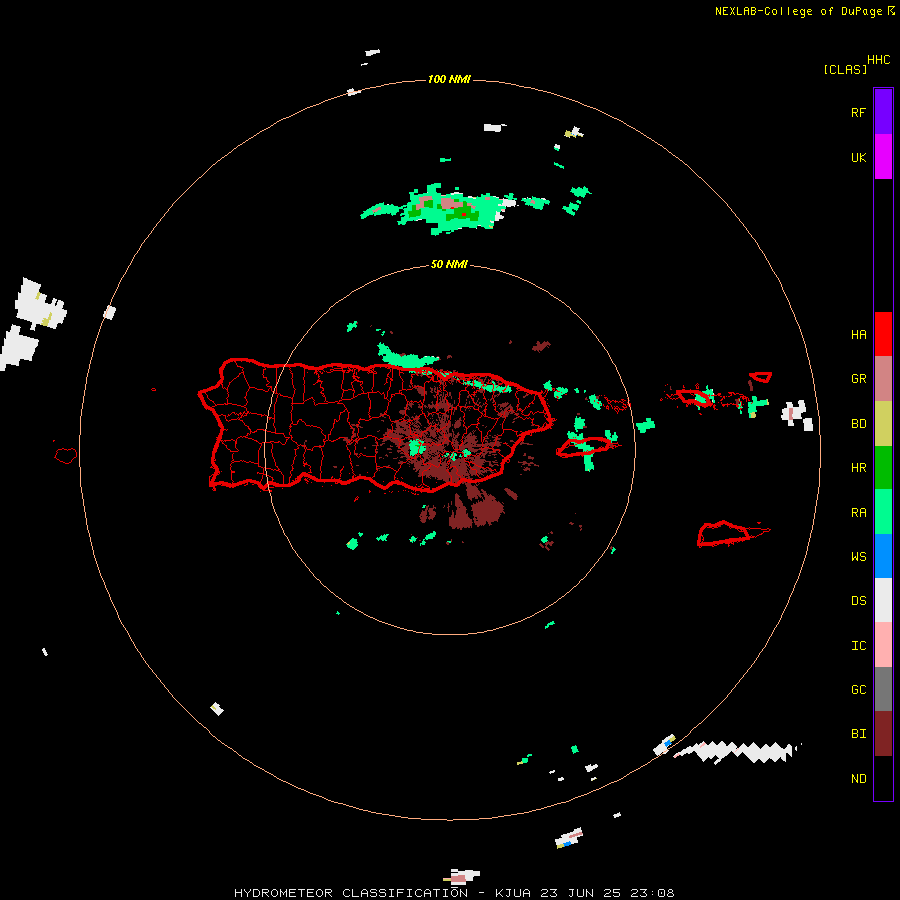Click the blue WS wet snow swatch
Image resolution: width=900 pixels, height=900 pixels.
tap(883, 556)
